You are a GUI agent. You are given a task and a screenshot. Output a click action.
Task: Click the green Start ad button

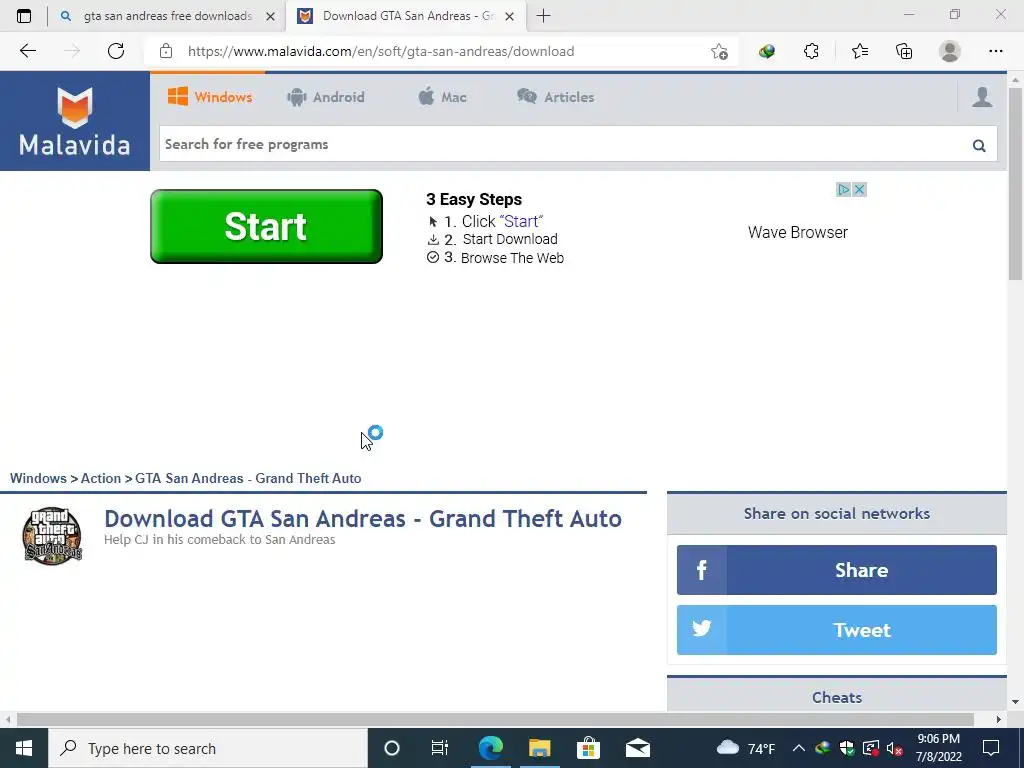click(266, 227)
